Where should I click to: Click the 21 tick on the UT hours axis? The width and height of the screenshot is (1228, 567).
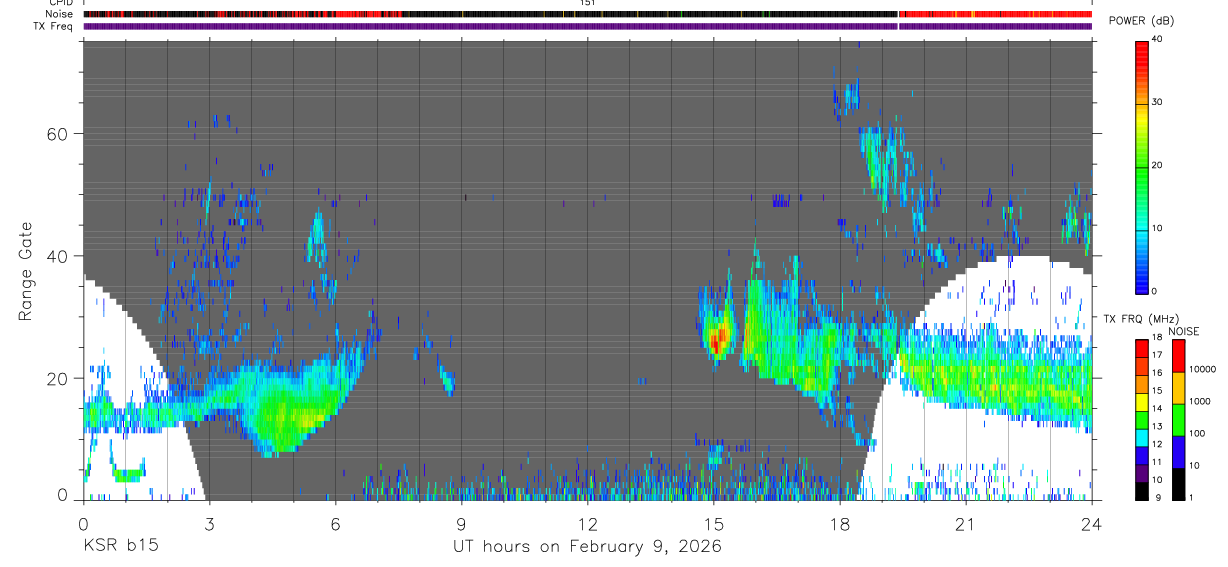click(965, 524)
